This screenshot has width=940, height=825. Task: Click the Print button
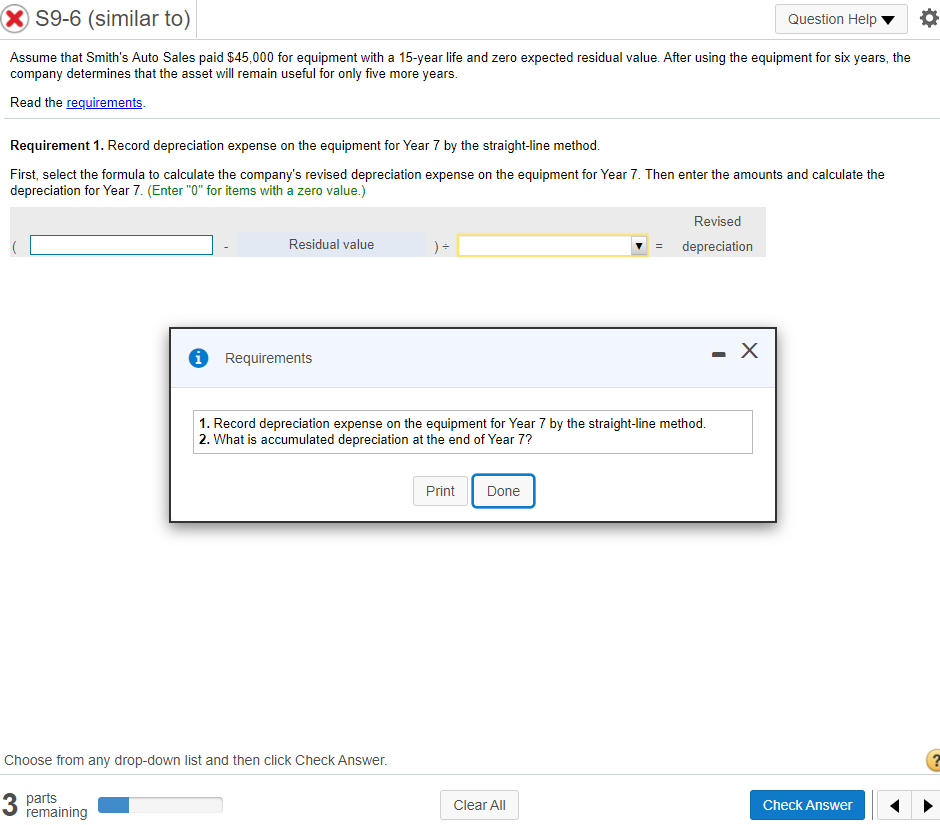440,491
